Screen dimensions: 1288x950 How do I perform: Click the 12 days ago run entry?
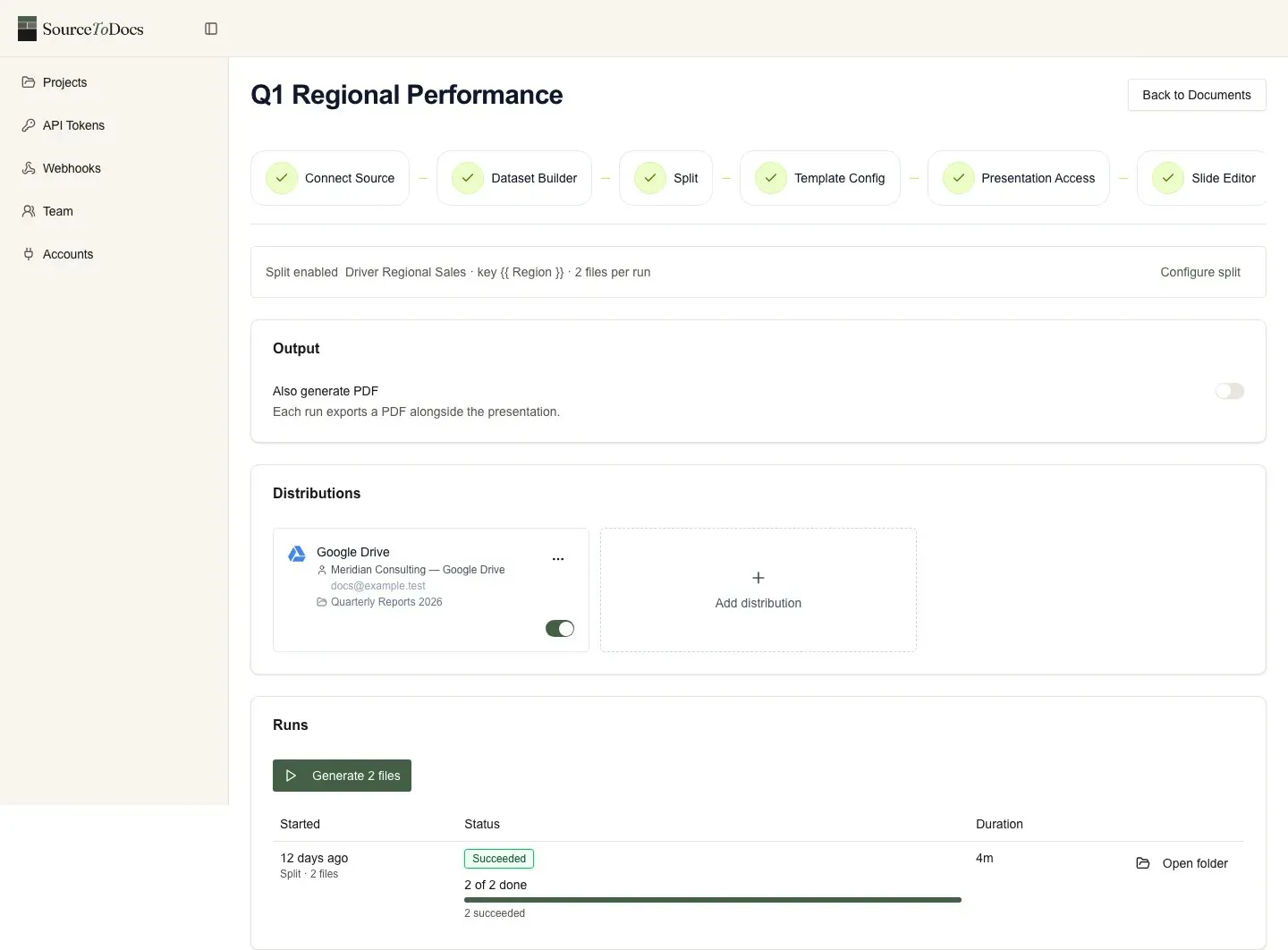coord(314,858)
